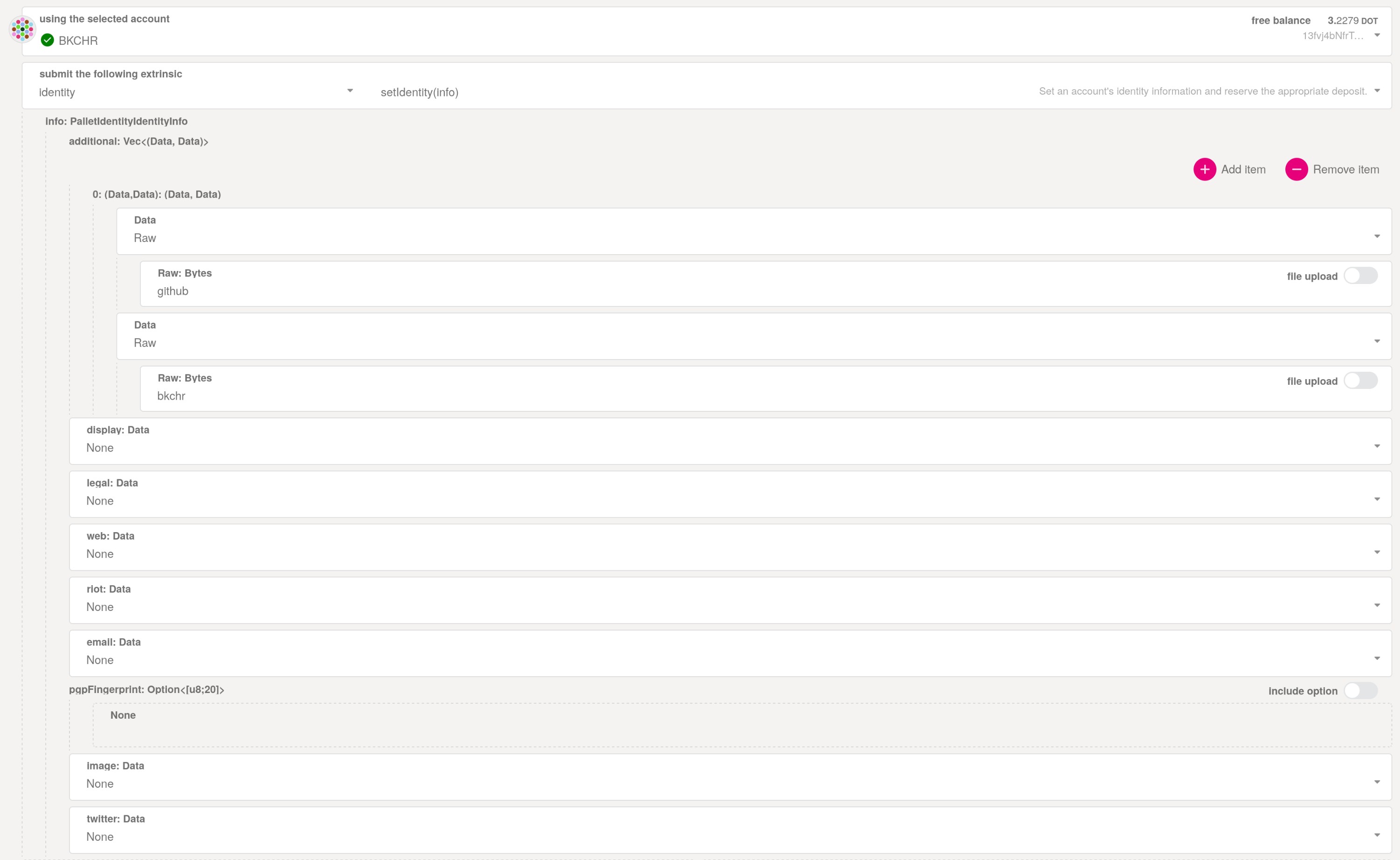Image resolution: width=1400 pixels, height=860 pixels.
Task: Click the 0: (Data,Data) item label
Action: 157,194
